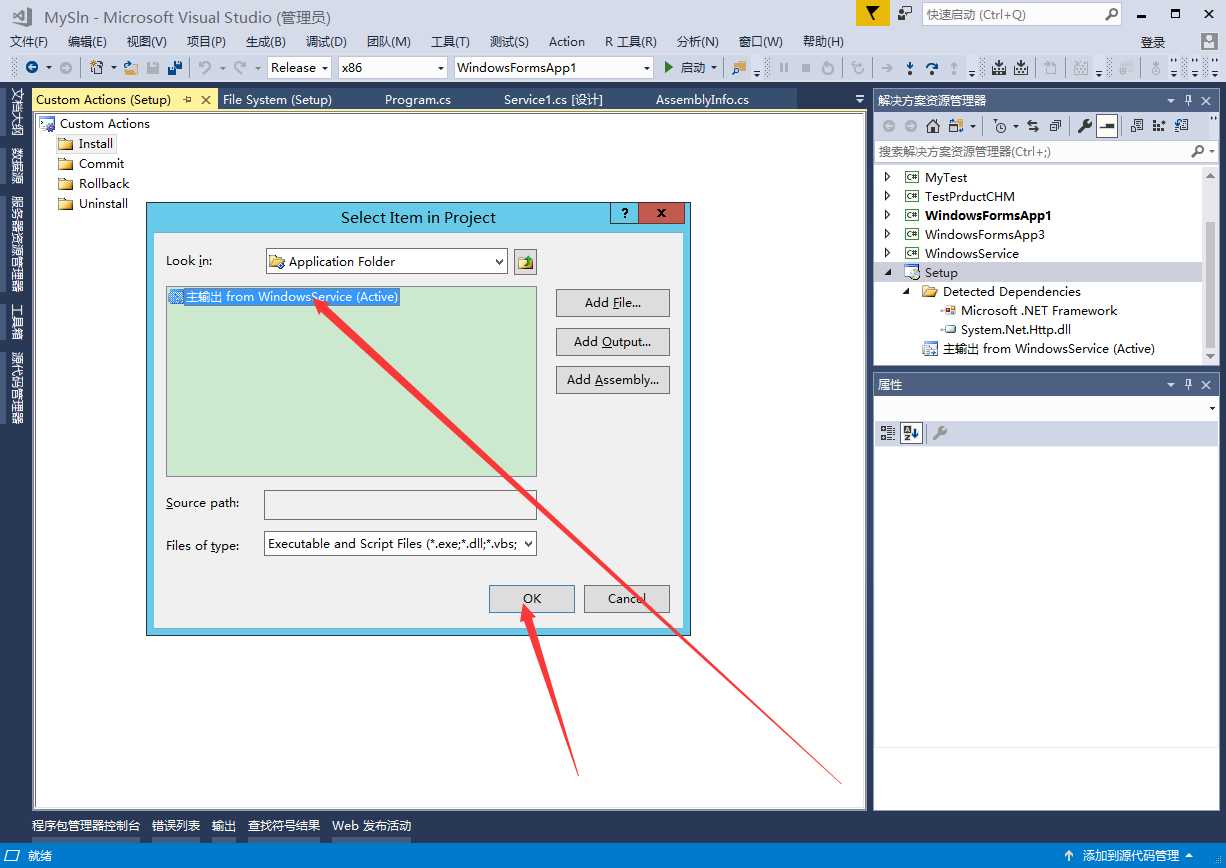Toggle auto-hide pin of Properties panel
1226x868 pixels.
pos(1189,385)
